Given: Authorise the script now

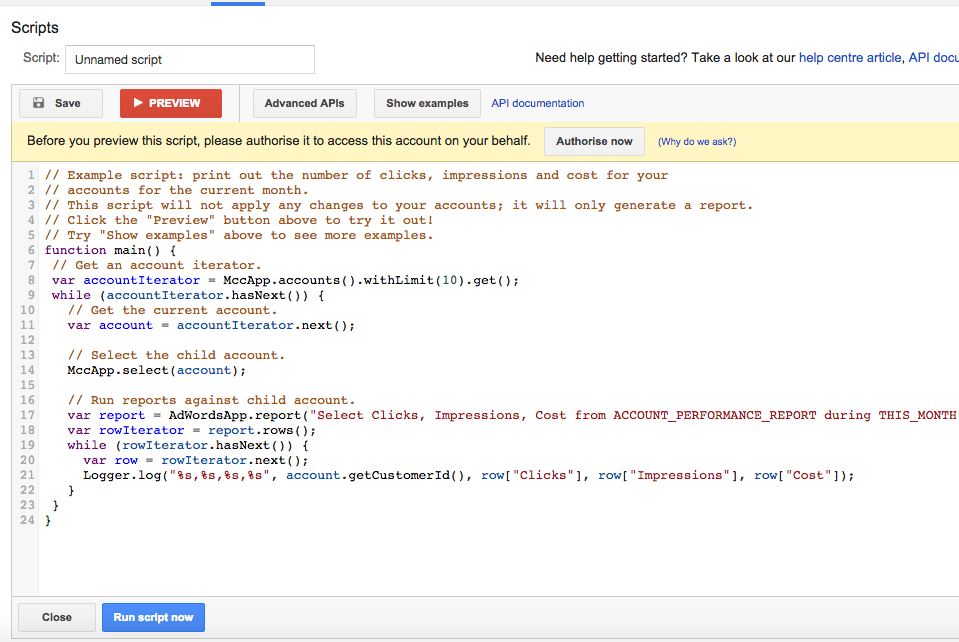Looking at the screenshot, I should (x=594, y=141).
